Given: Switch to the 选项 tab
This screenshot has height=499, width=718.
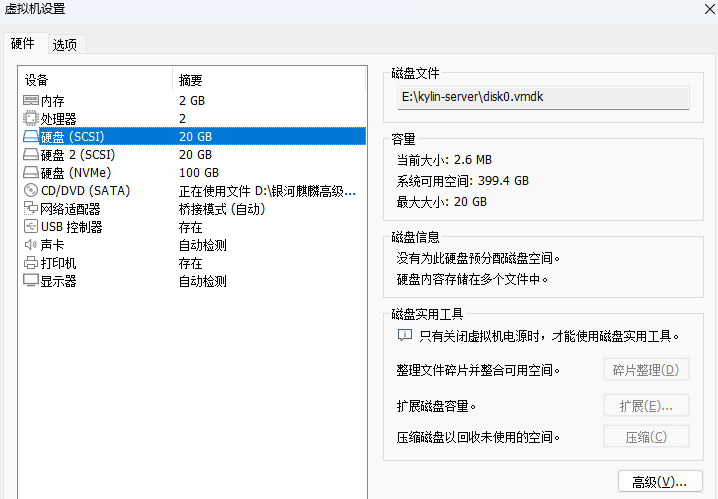Looking at the screenshot, I should [65, 44].
